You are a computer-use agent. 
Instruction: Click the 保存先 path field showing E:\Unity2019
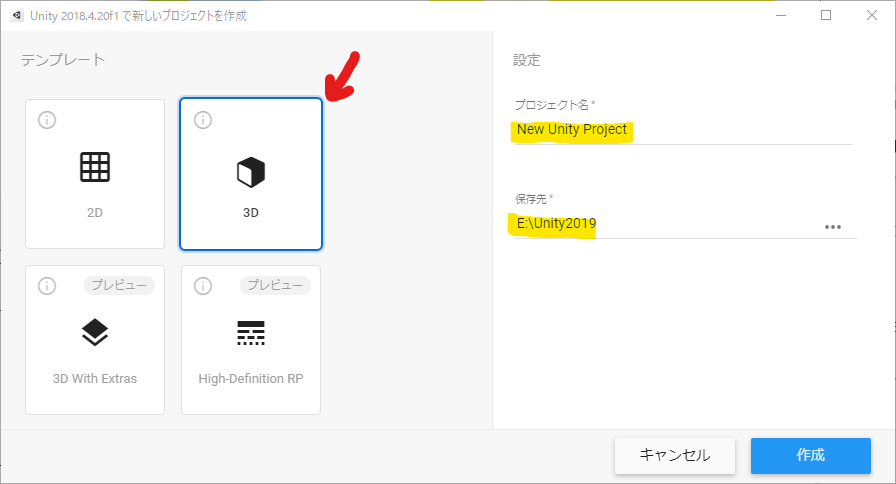pos(660,225)
